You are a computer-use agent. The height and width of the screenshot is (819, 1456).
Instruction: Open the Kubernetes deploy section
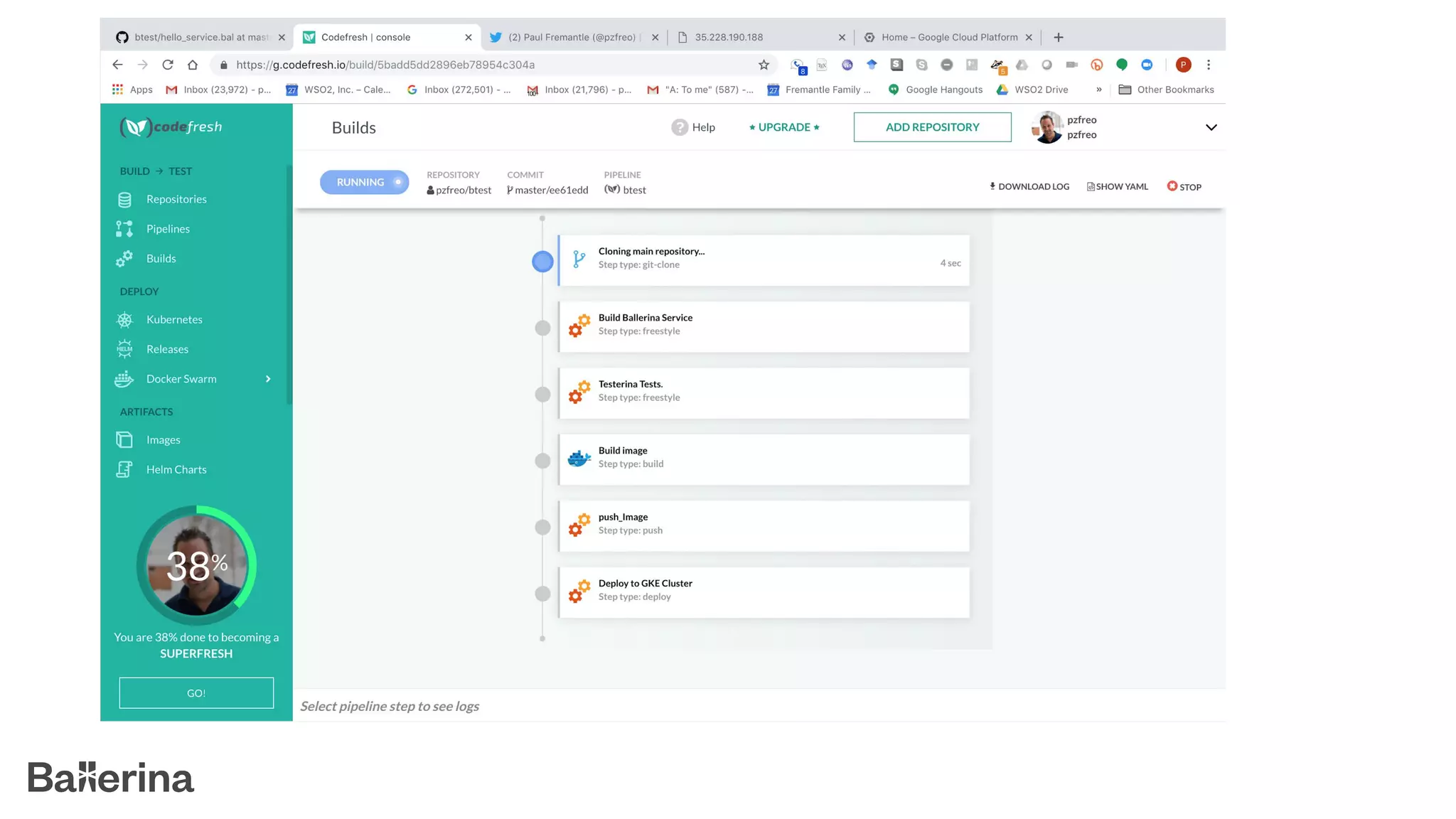point(174,319)
